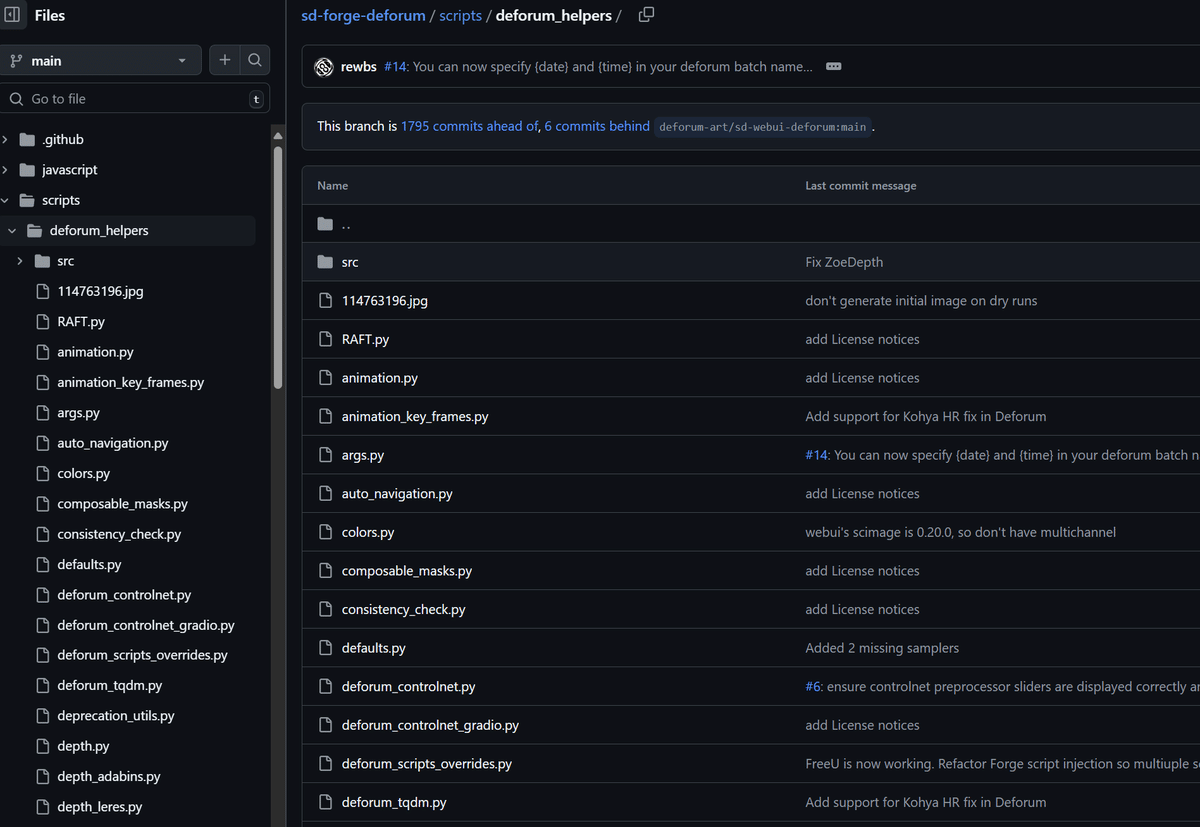The height and width of the screenshot is (827, 1200).
Task: Collapse the file tree side panel icon
Action: pos(13,15)
